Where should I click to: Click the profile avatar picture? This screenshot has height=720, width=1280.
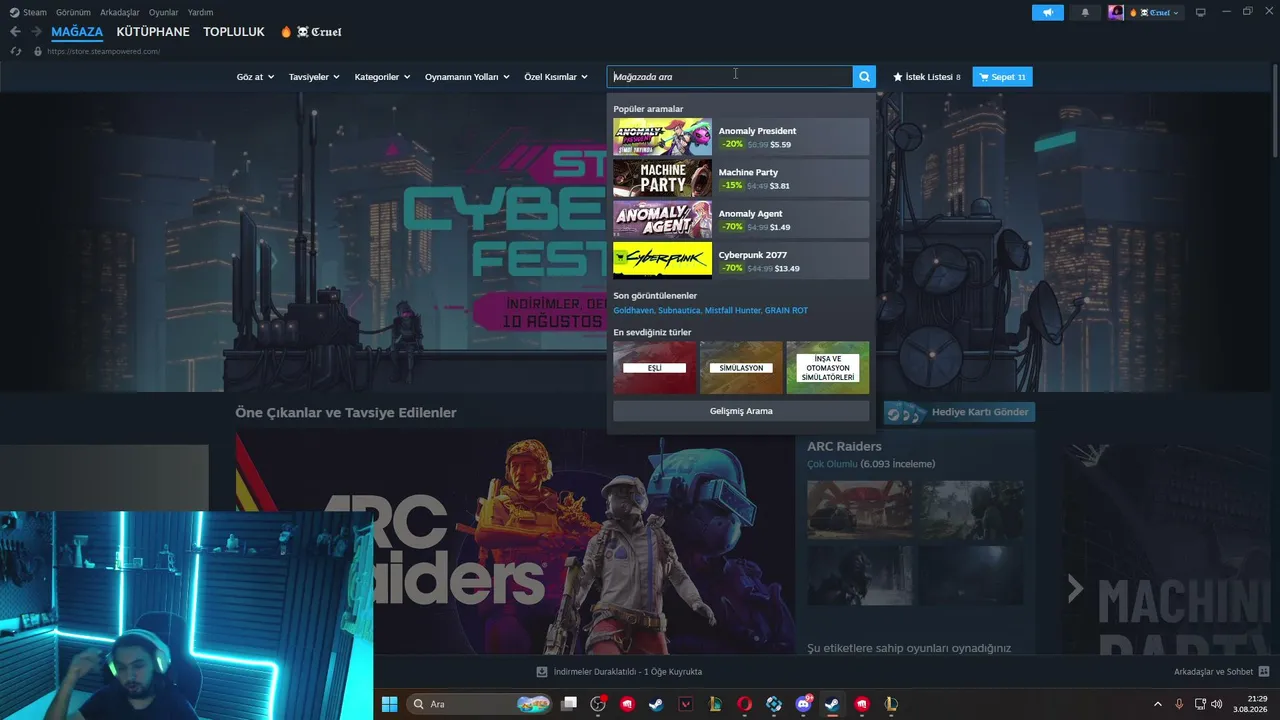point(1116,13)
